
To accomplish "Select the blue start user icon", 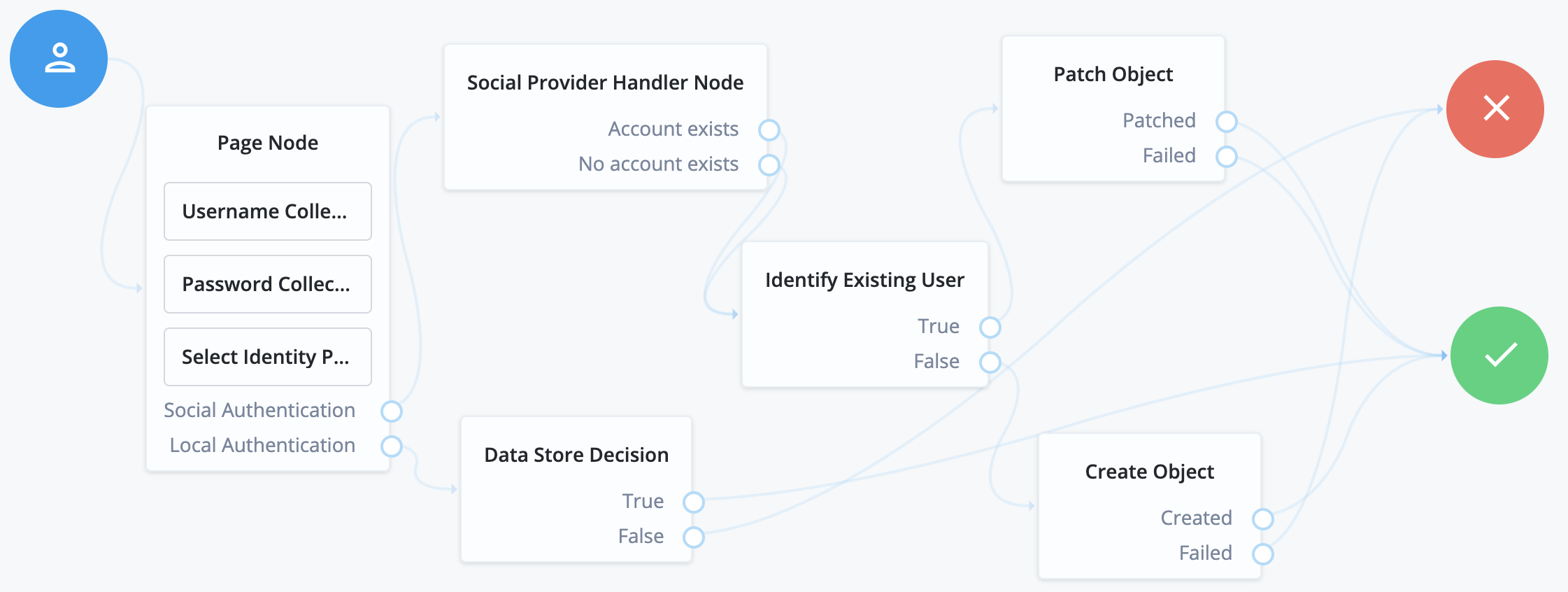I will point(59,59).
